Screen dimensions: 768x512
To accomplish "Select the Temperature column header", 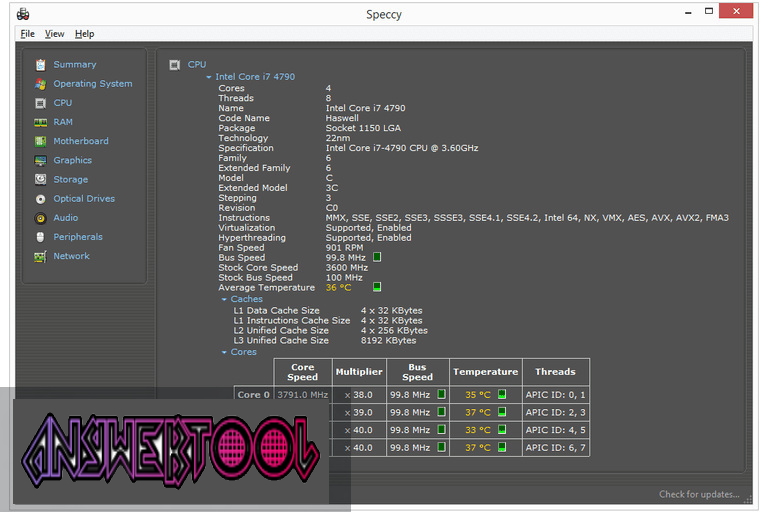I will 485,372.
